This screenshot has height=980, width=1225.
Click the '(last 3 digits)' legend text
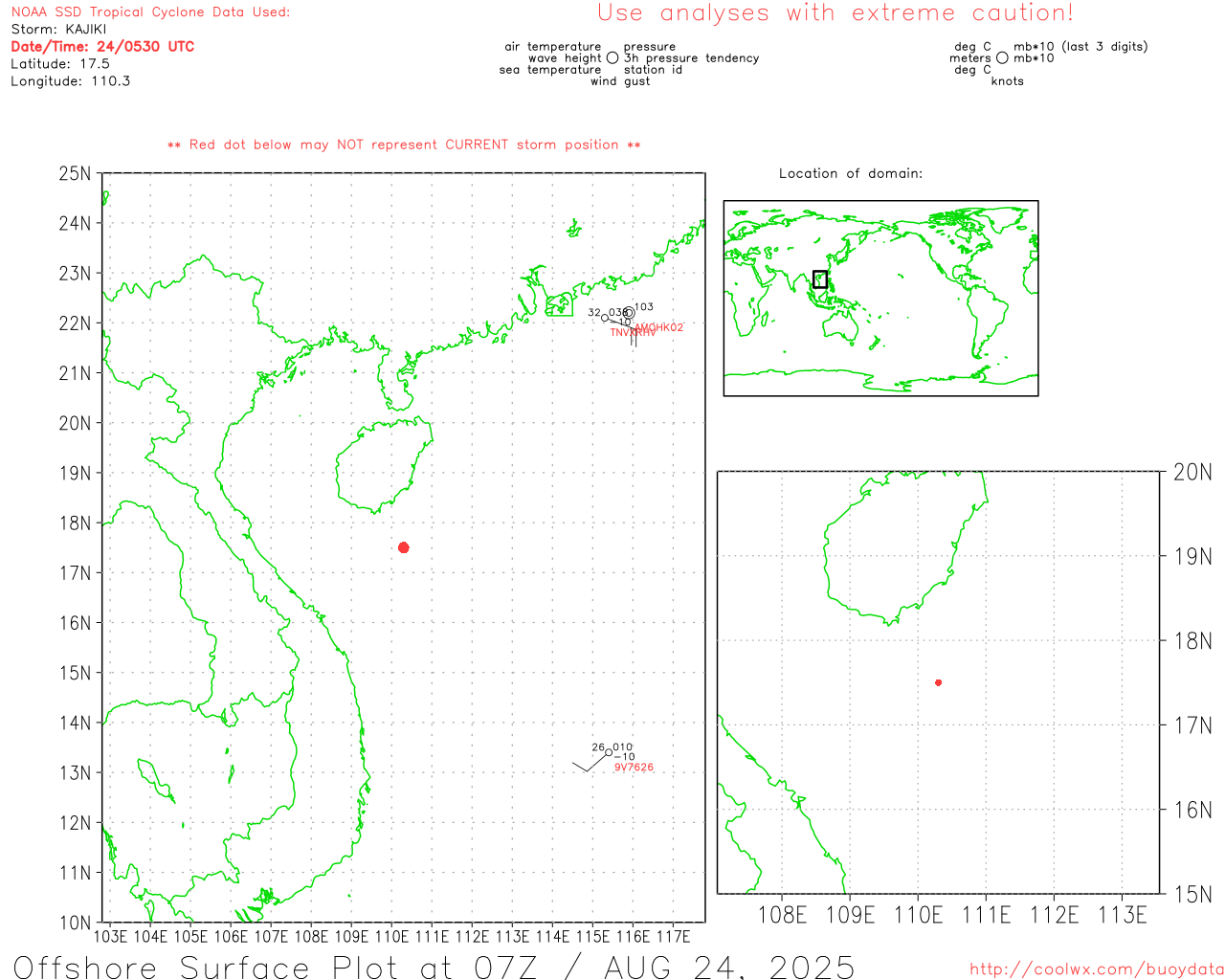tap(1104, 47)
